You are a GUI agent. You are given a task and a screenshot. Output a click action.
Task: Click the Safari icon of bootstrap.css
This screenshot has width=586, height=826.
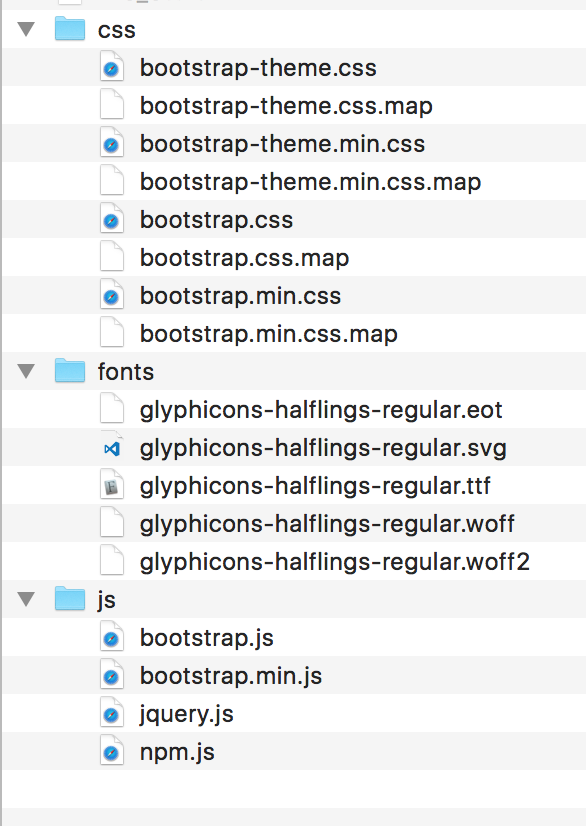click(112, 219)
